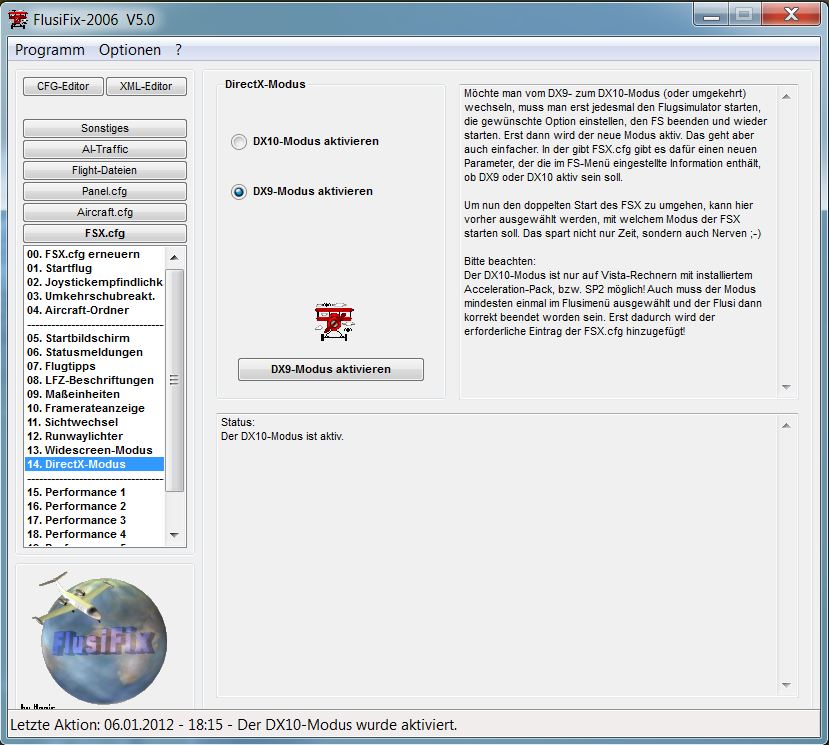Screen dimensions: 829x745
Task: Select 11. Sichtwechsel list entry
Action: 95,422
